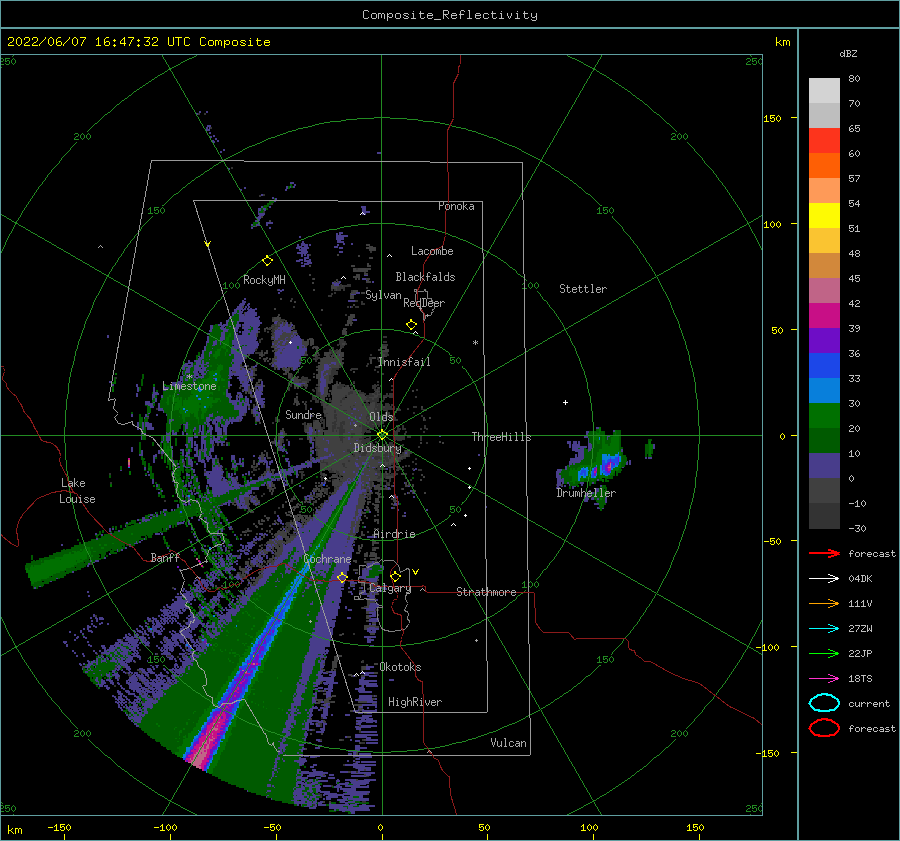Click the Innisfail city label
The height and width of the screenshot is (841, 900).
pyautogui.click(x=404, y=362)
